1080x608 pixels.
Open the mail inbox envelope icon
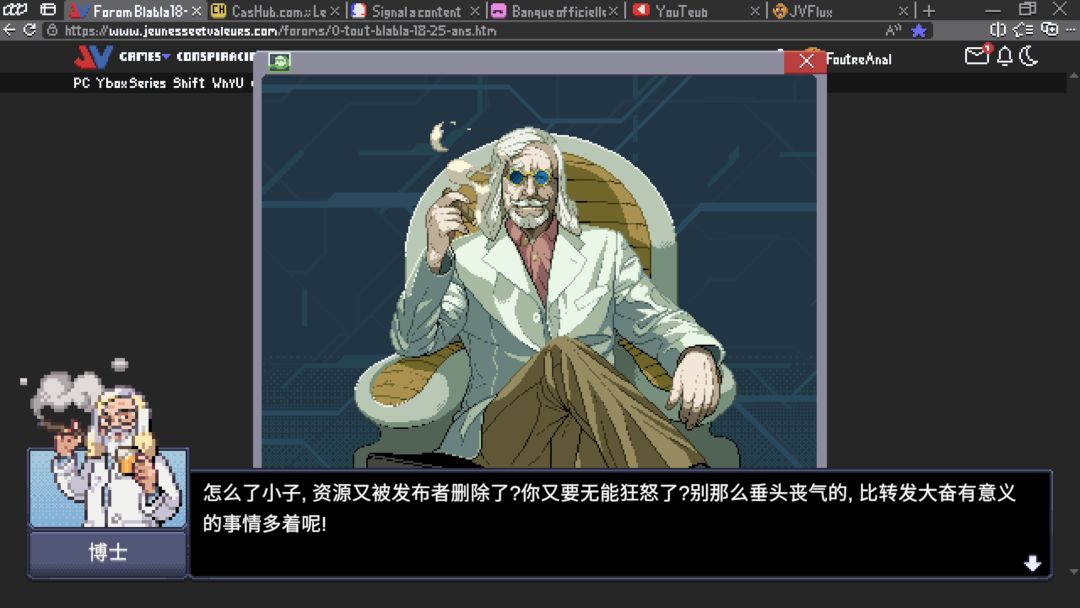click(x=977, y=55)
